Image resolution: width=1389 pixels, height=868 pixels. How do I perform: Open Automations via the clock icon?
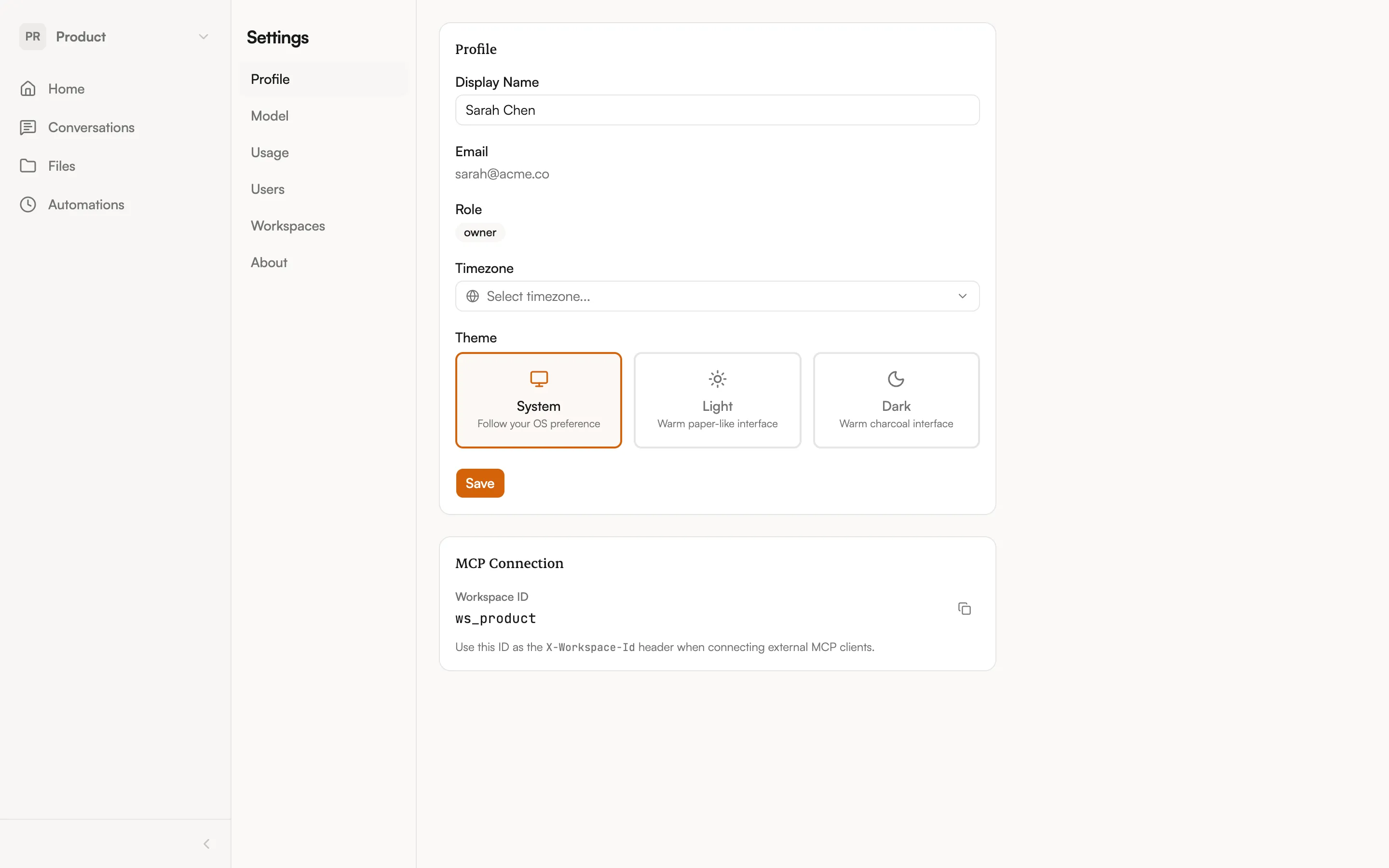pos(27,204)
